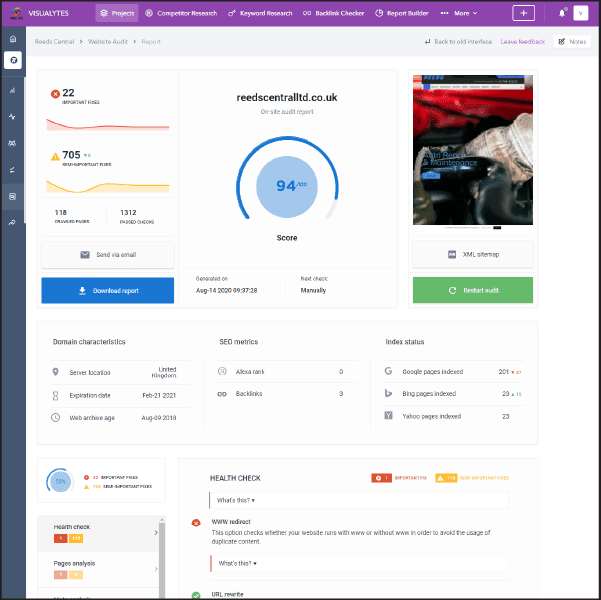Click the Leave feedback link
Image resolution: width=601 pixels, height=600 pixels.
click(522, 41)
